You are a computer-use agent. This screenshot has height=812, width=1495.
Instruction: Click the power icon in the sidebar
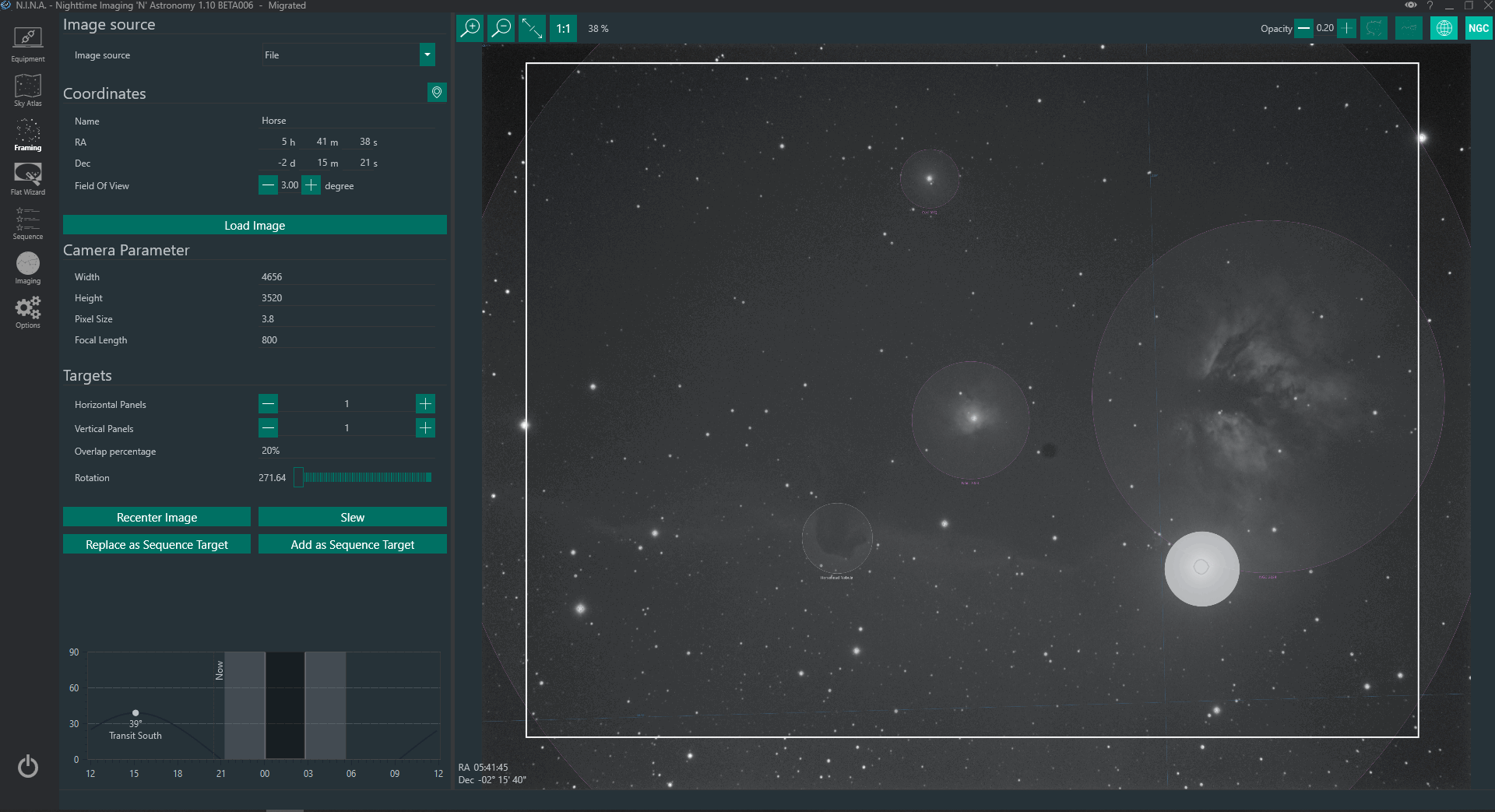[x=28, y=767]
